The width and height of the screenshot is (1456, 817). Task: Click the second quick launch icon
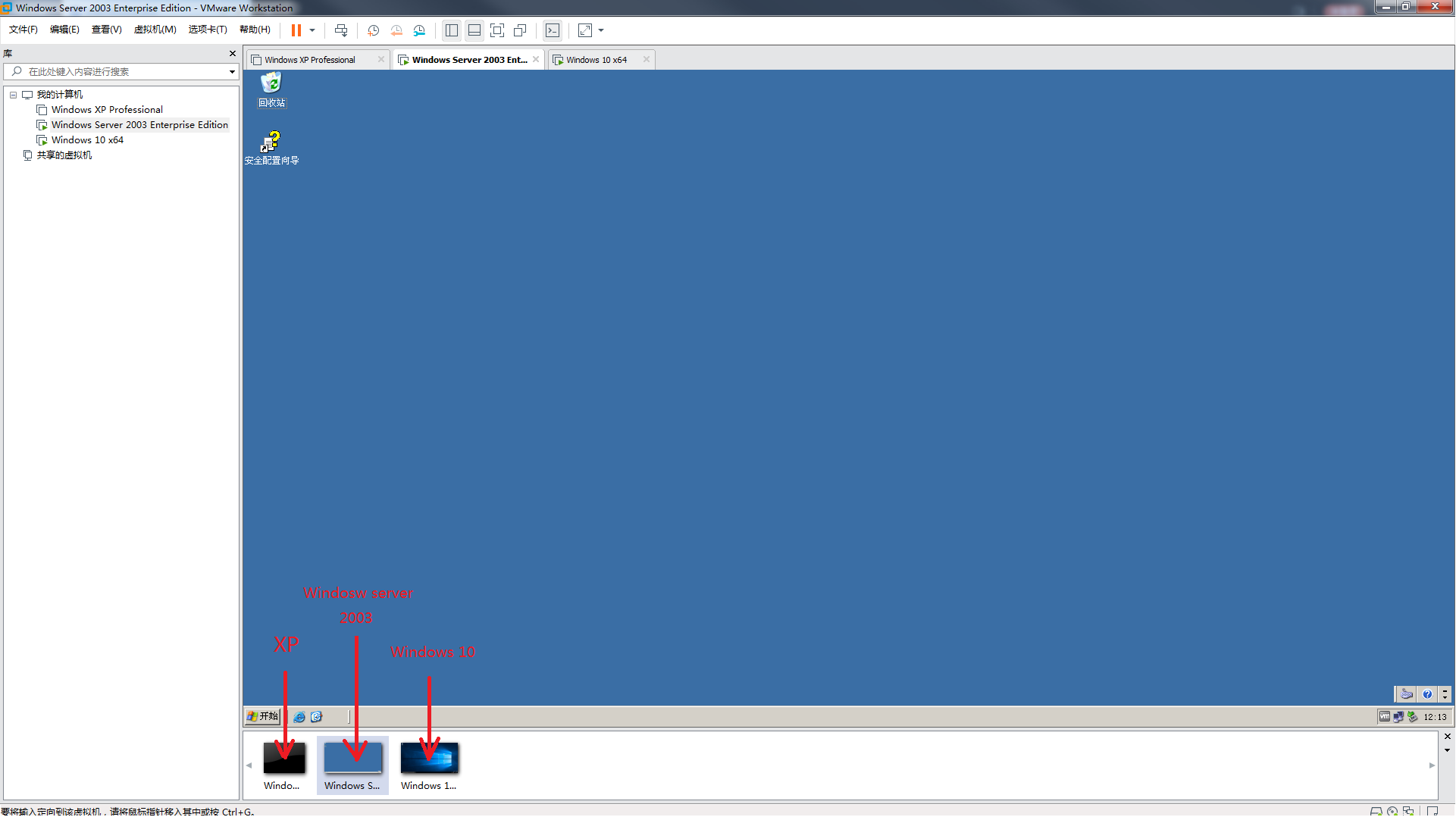pyautogui.click(x=316, y=716)
